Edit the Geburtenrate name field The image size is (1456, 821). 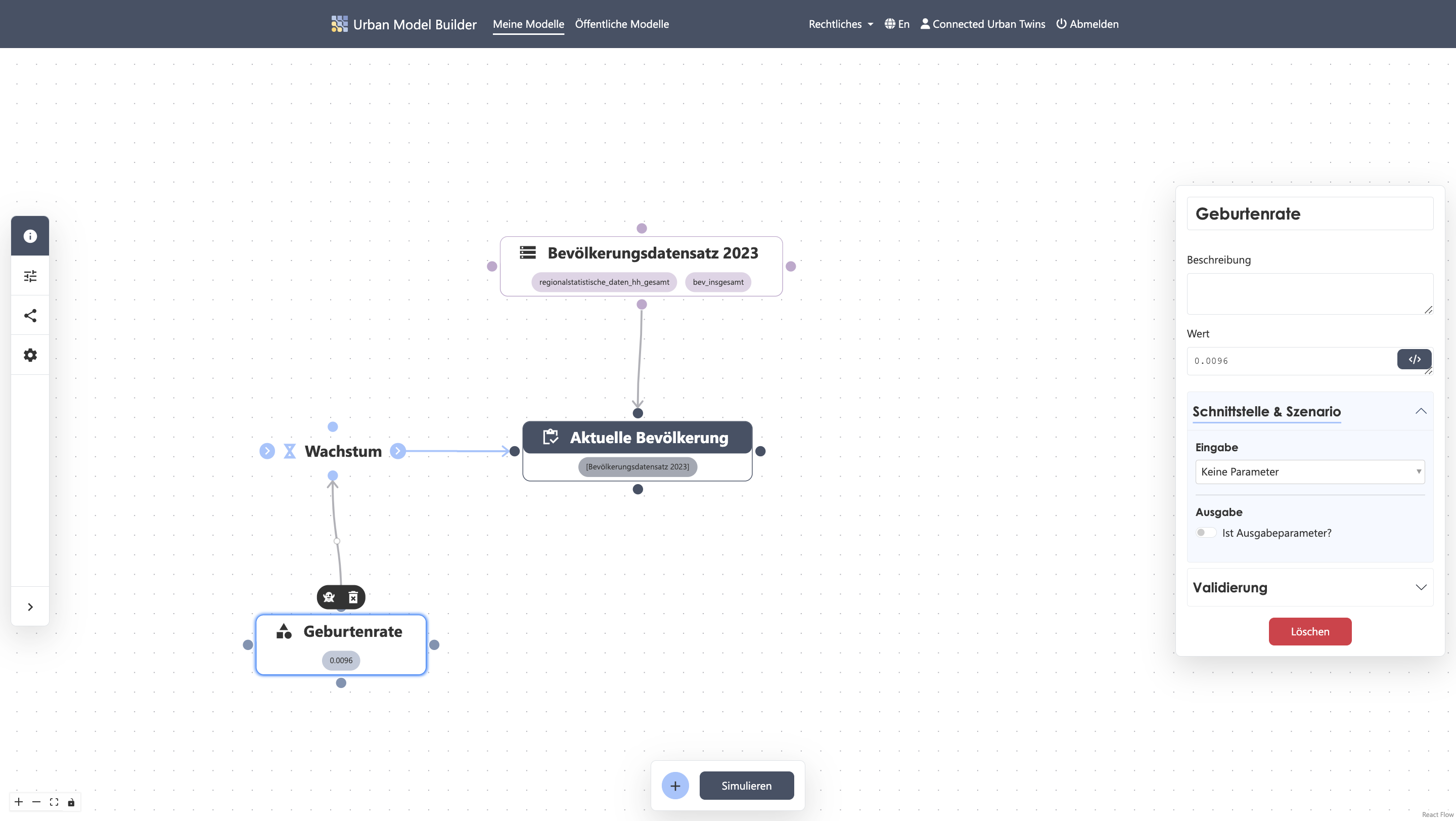(1309, 214)
